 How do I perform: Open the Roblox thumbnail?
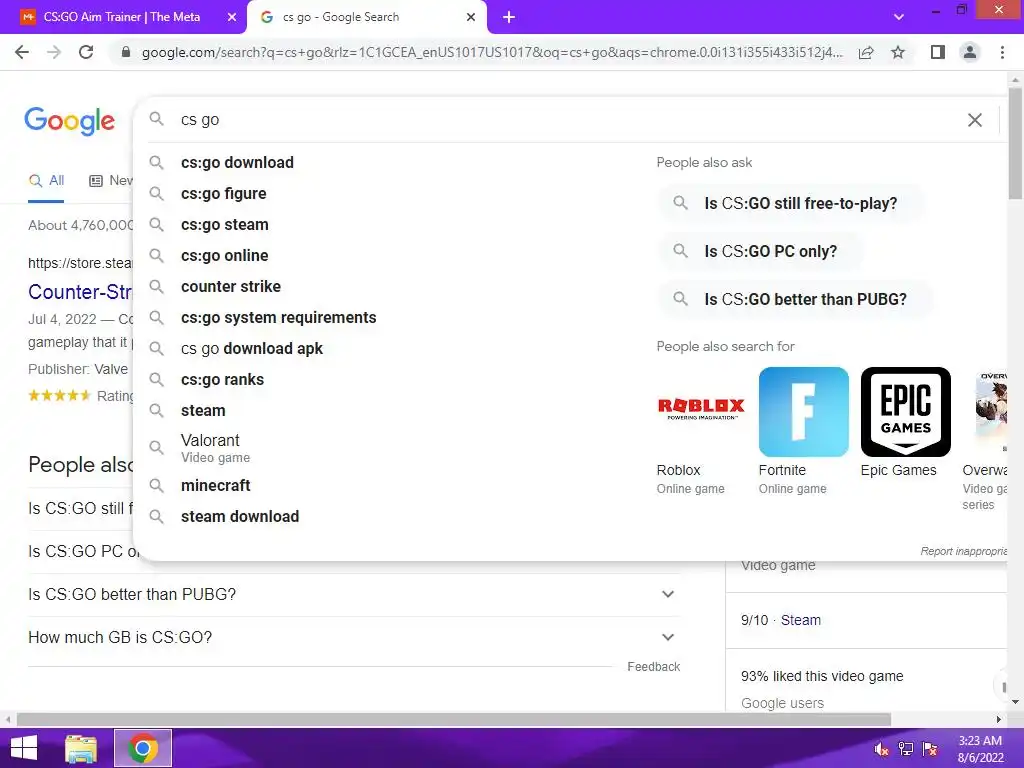pyautogui.click(x=701, y=412)
